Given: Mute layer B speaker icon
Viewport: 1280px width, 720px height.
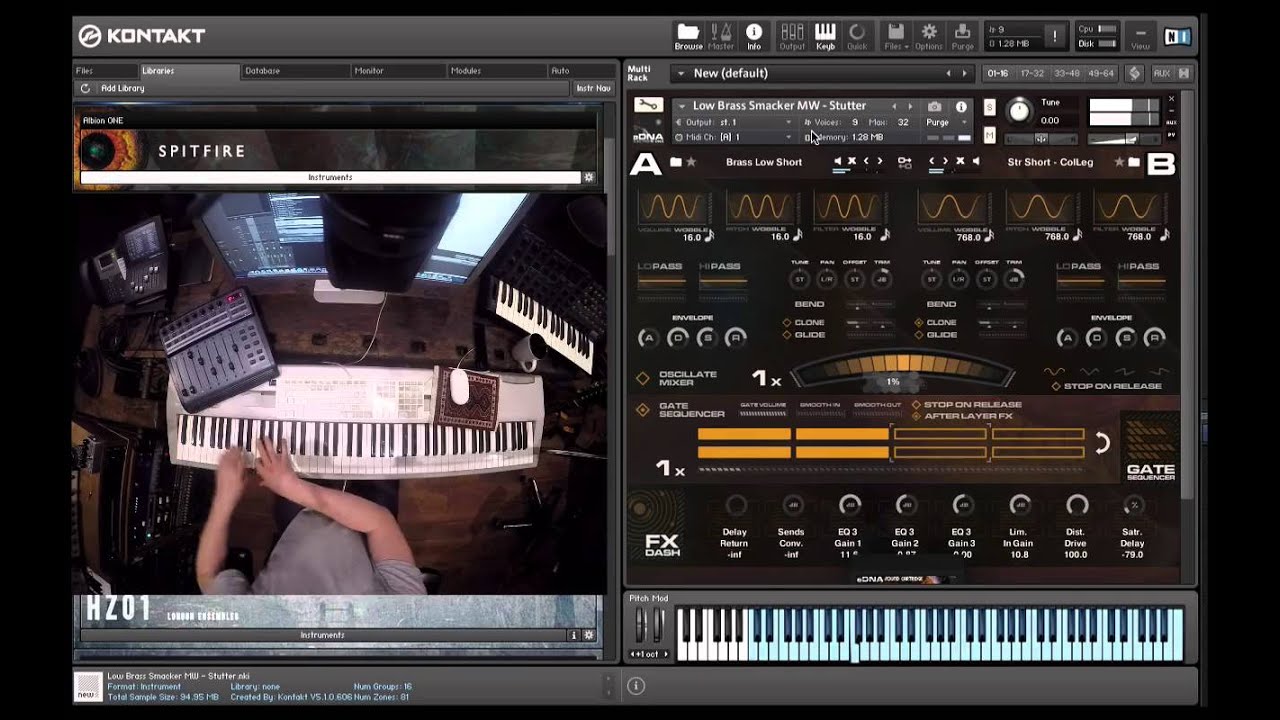Looking at the screenshot, I should (x=974, y=162).
